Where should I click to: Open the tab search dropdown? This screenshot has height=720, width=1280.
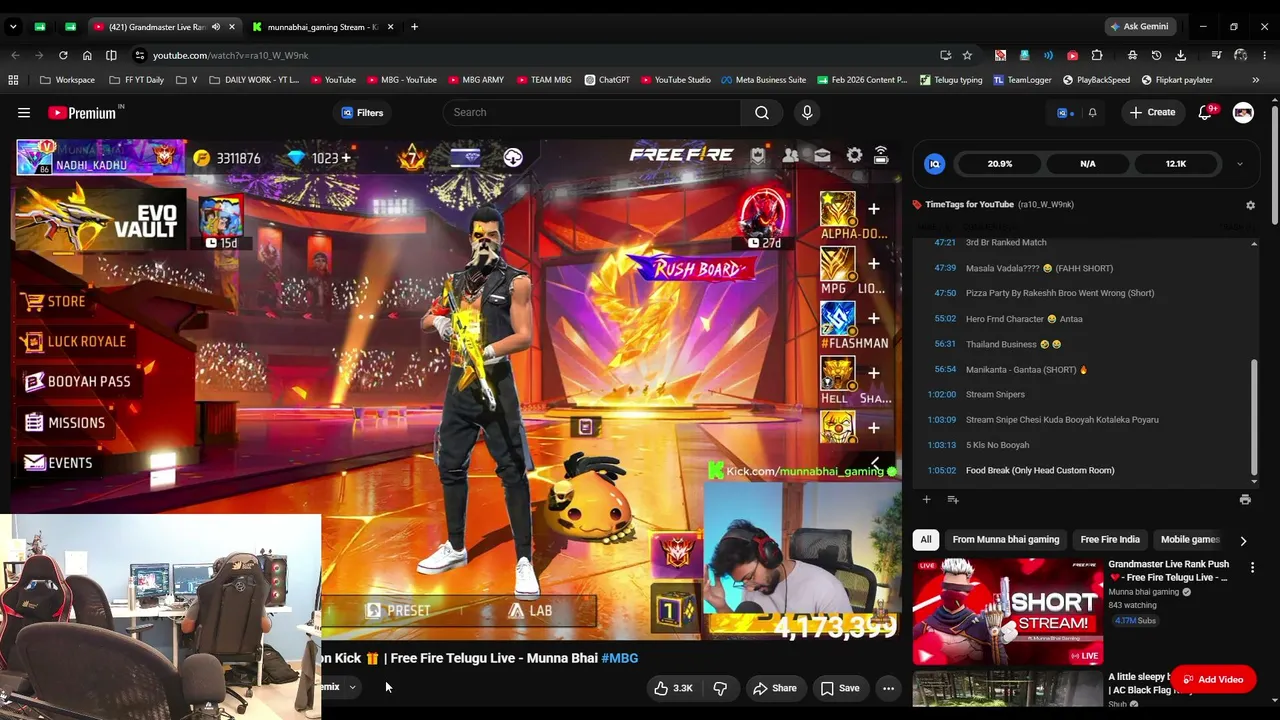(13, 27)
